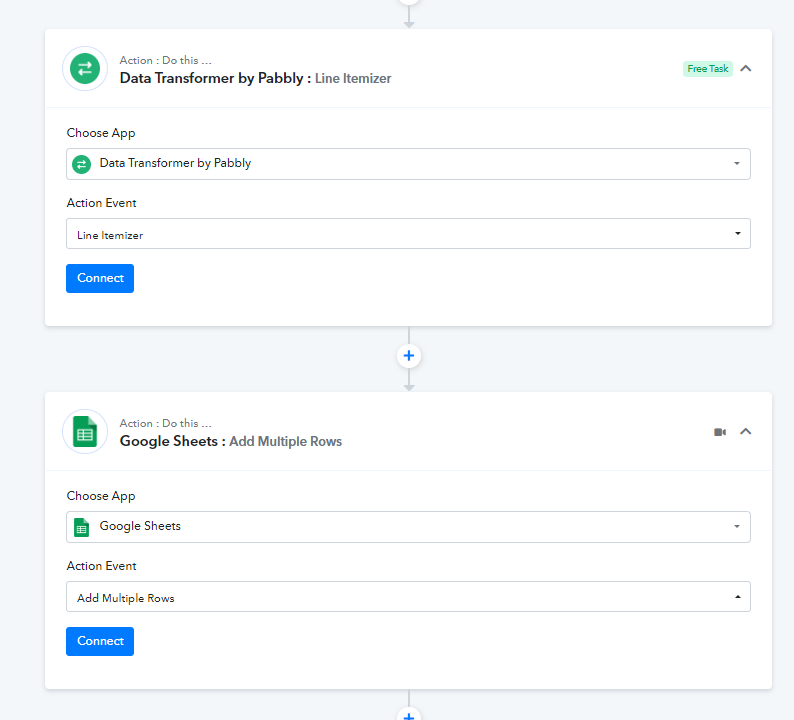Click the Action Event label above Line Itemizer
The width and height of the screenshot is (794, 720).
pos(101,203)
